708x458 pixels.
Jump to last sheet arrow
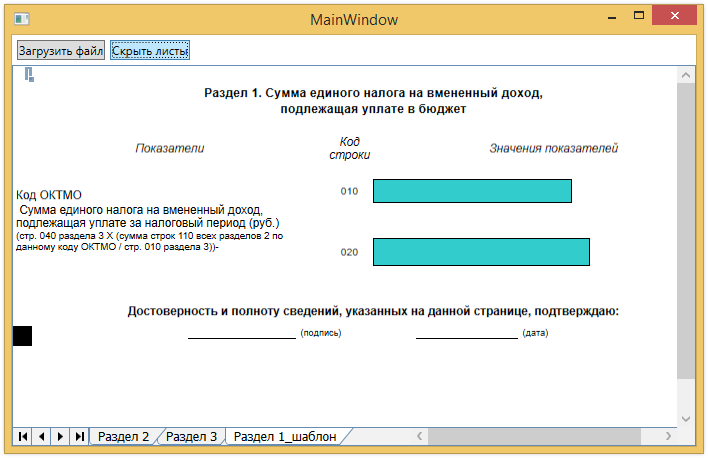pos(79,436)
